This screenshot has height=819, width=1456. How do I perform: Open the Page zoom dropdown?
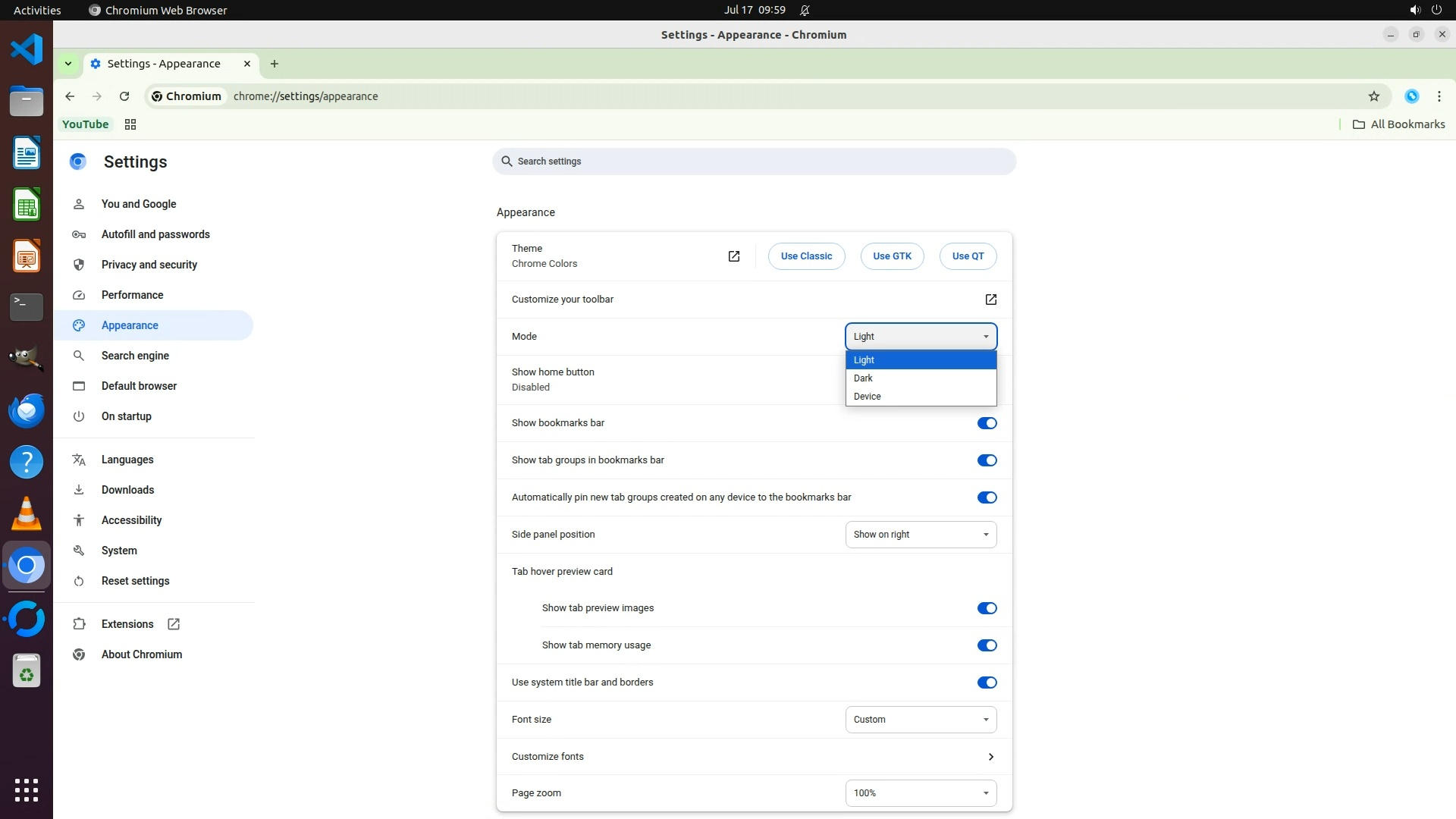coord(921,793)
